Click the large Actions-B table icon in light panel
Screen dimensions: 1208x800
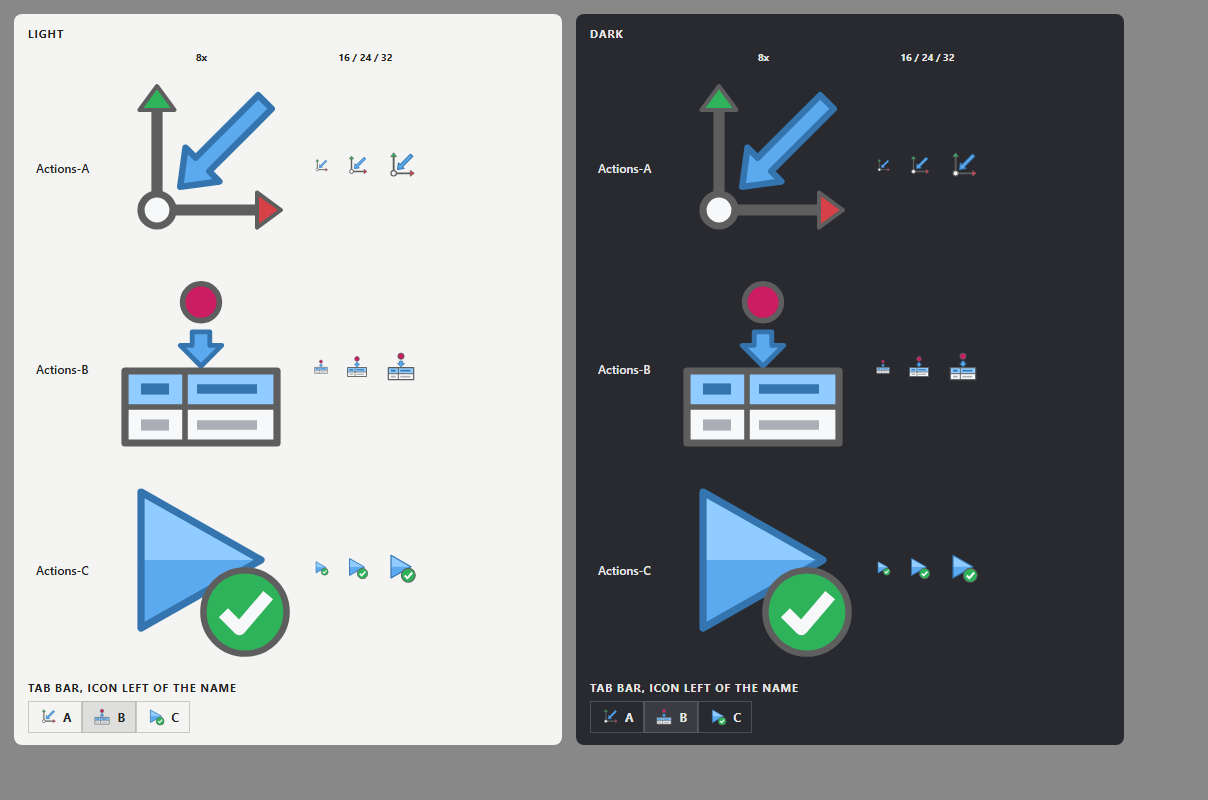(x=201, y=364)
